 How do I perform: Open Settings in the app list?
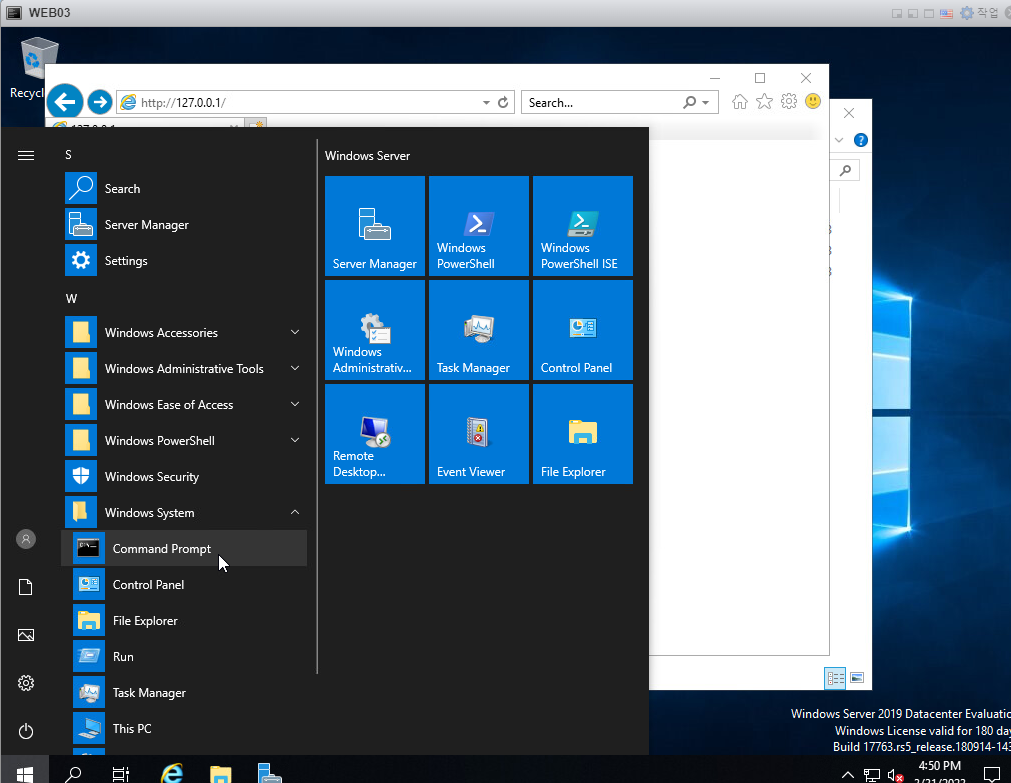(x=184, y=261)
